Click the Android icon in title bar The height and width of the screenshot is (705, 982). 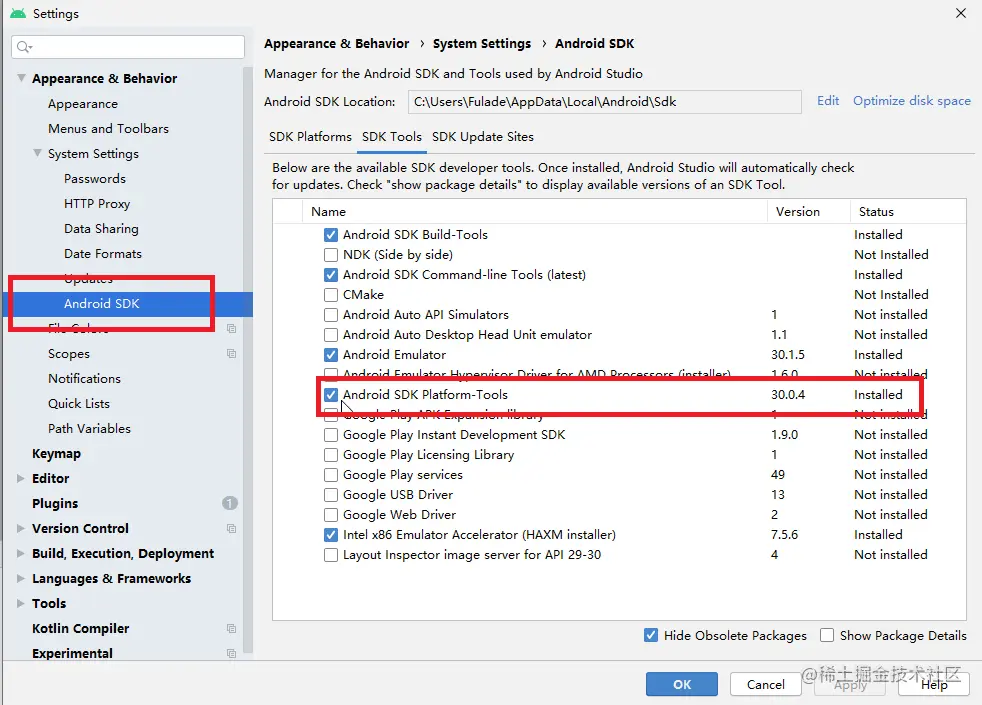coord(18,13)
